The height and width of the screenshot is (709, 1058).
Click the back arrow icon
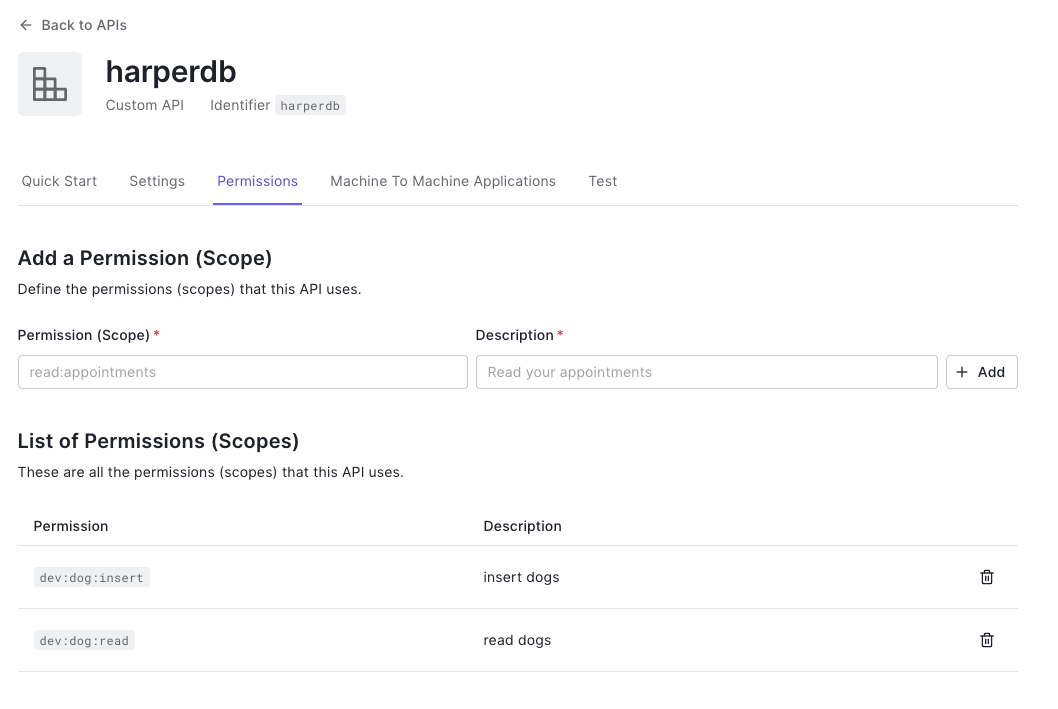(x=26, y=25)
